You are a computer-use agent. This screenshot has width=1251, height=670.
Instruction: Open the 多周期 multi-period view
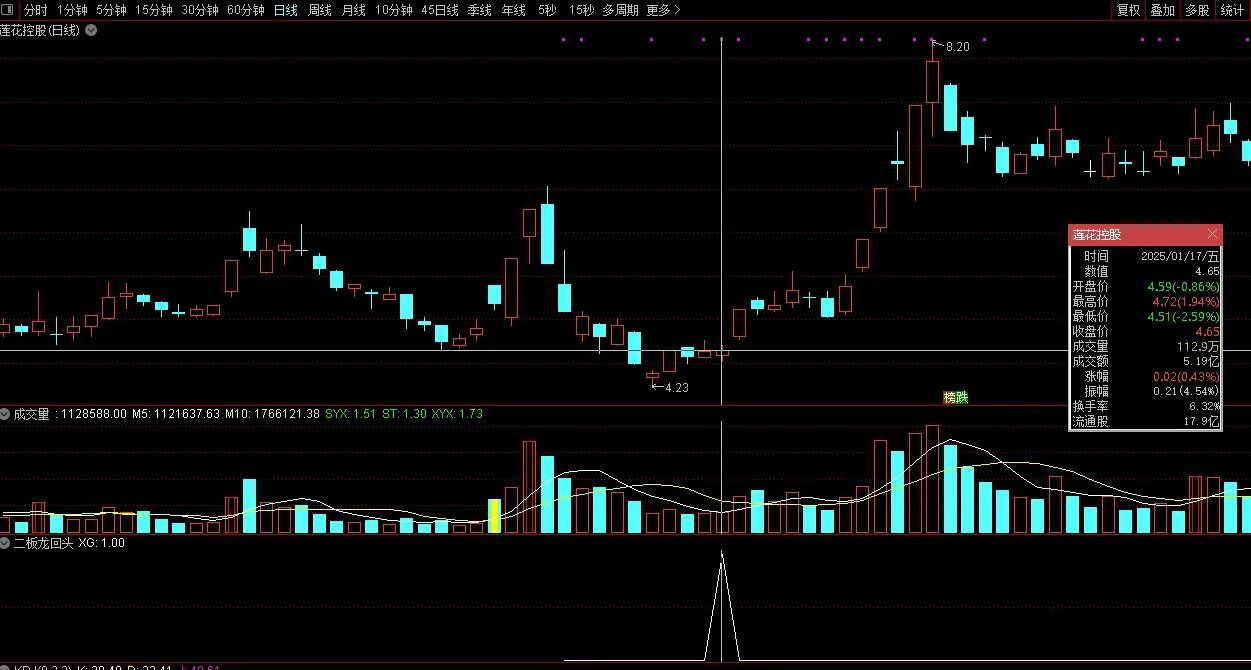(621, 10)
